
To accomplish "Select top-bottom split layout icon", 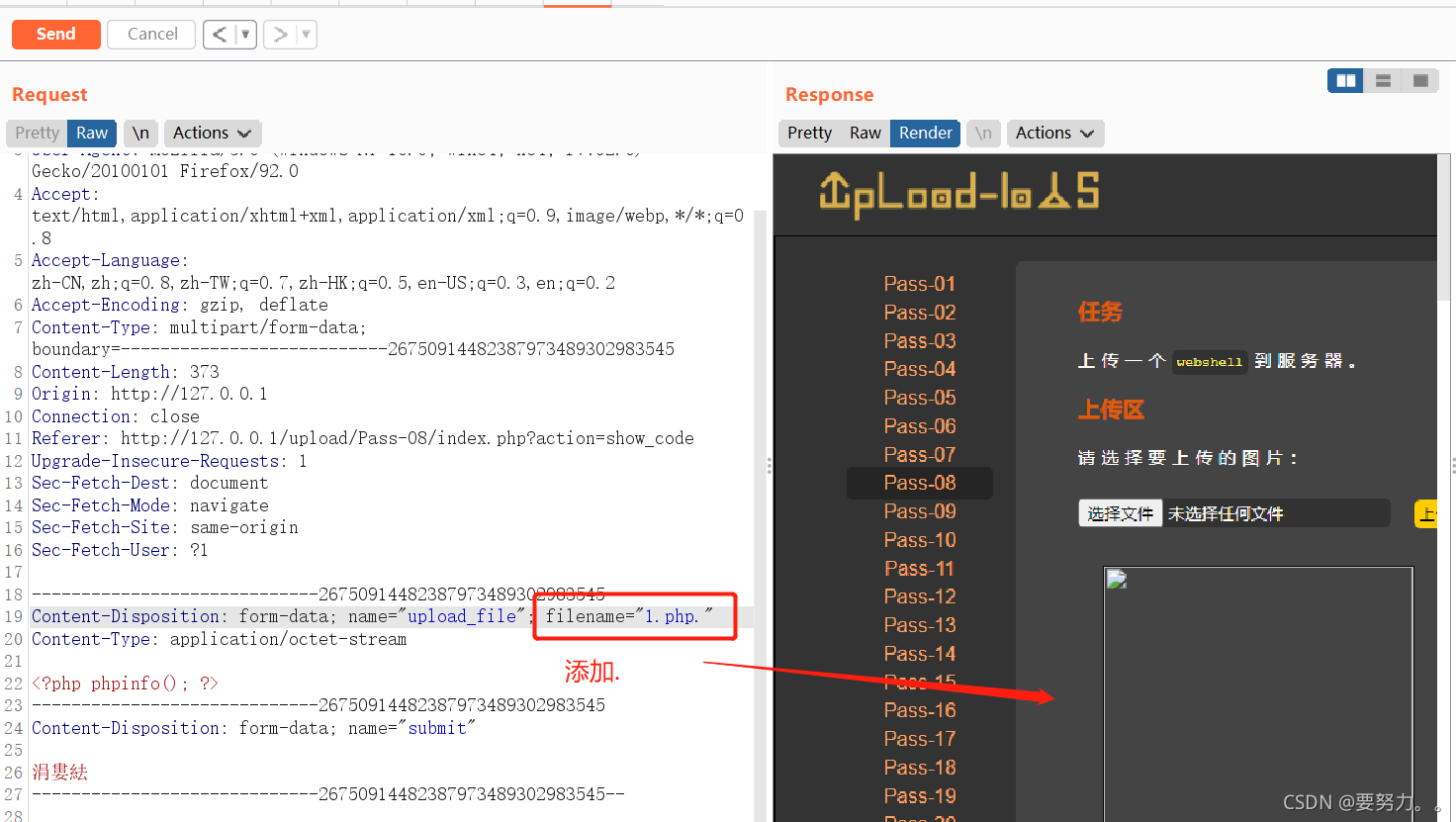I will click(1383, 80).
